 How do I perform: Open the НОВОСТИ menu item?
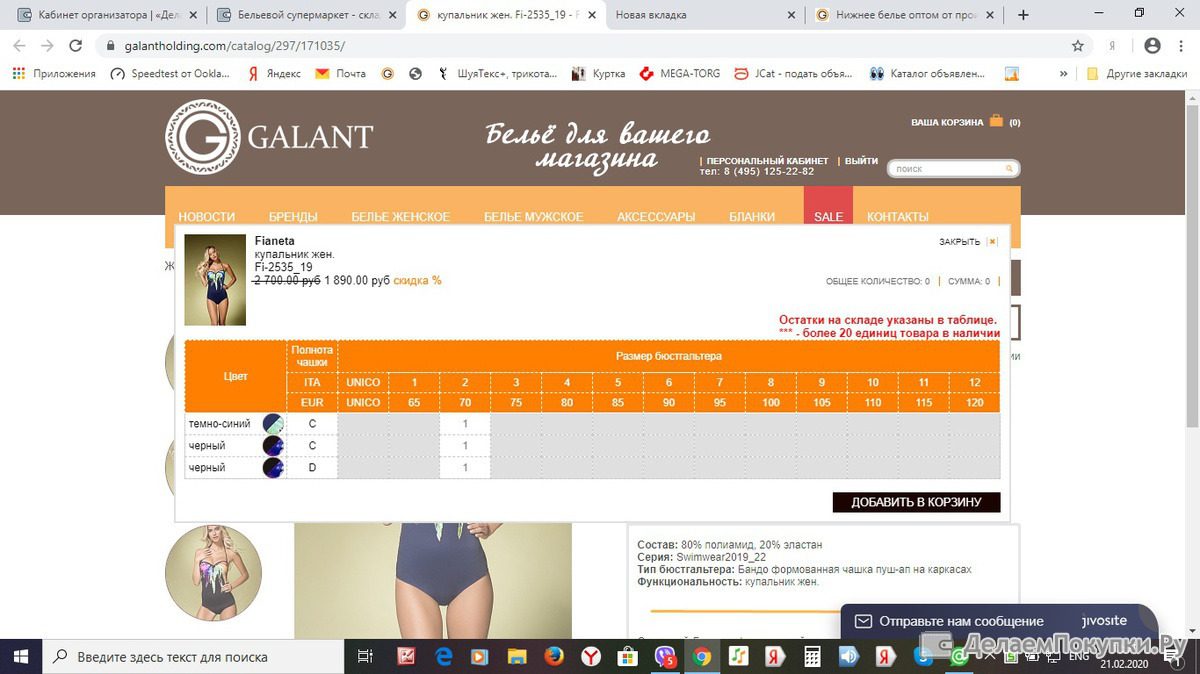pos(207,217)
